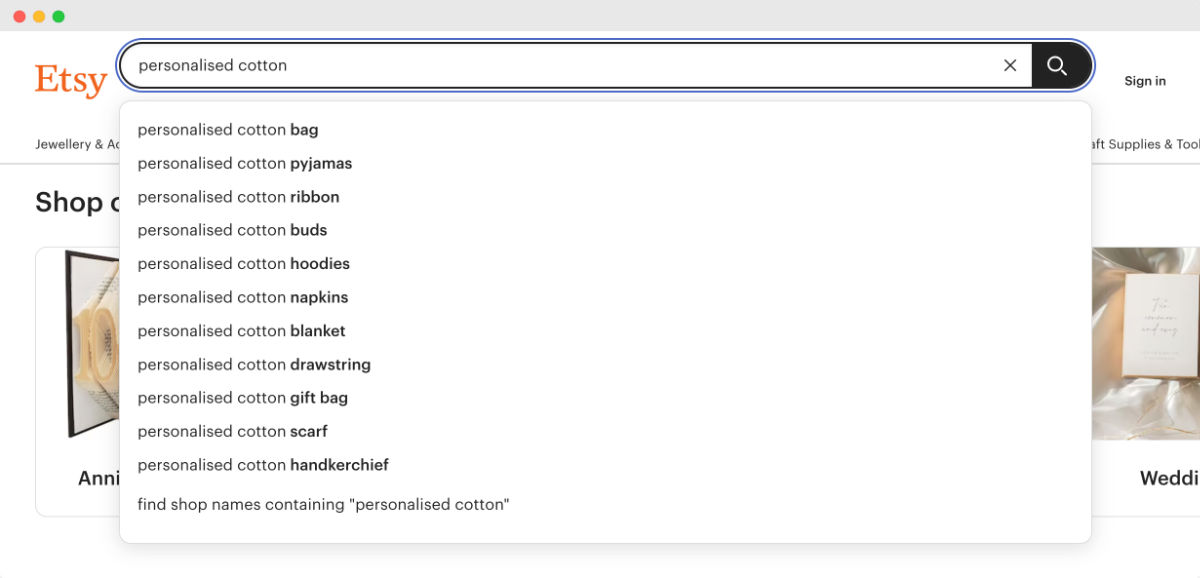Select "personalised cotton gift bag" suggestion
The width and height of the screenshot is (1200, 578).
[x=243, y=398]
